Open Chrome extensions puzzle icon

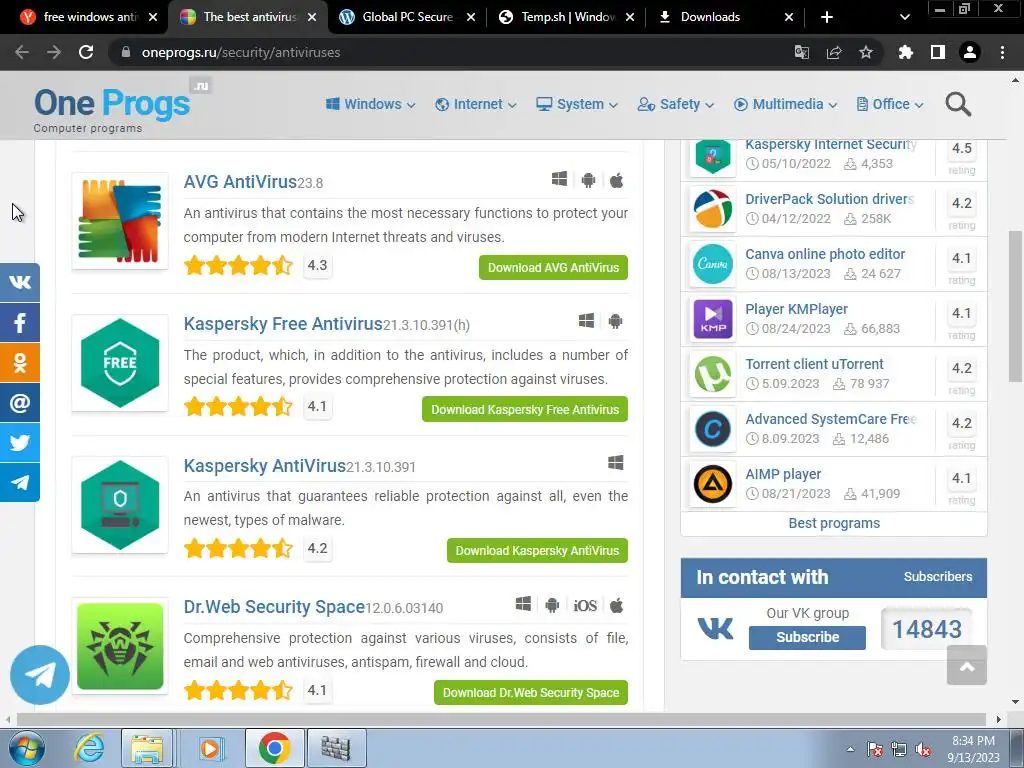(905, 52)
